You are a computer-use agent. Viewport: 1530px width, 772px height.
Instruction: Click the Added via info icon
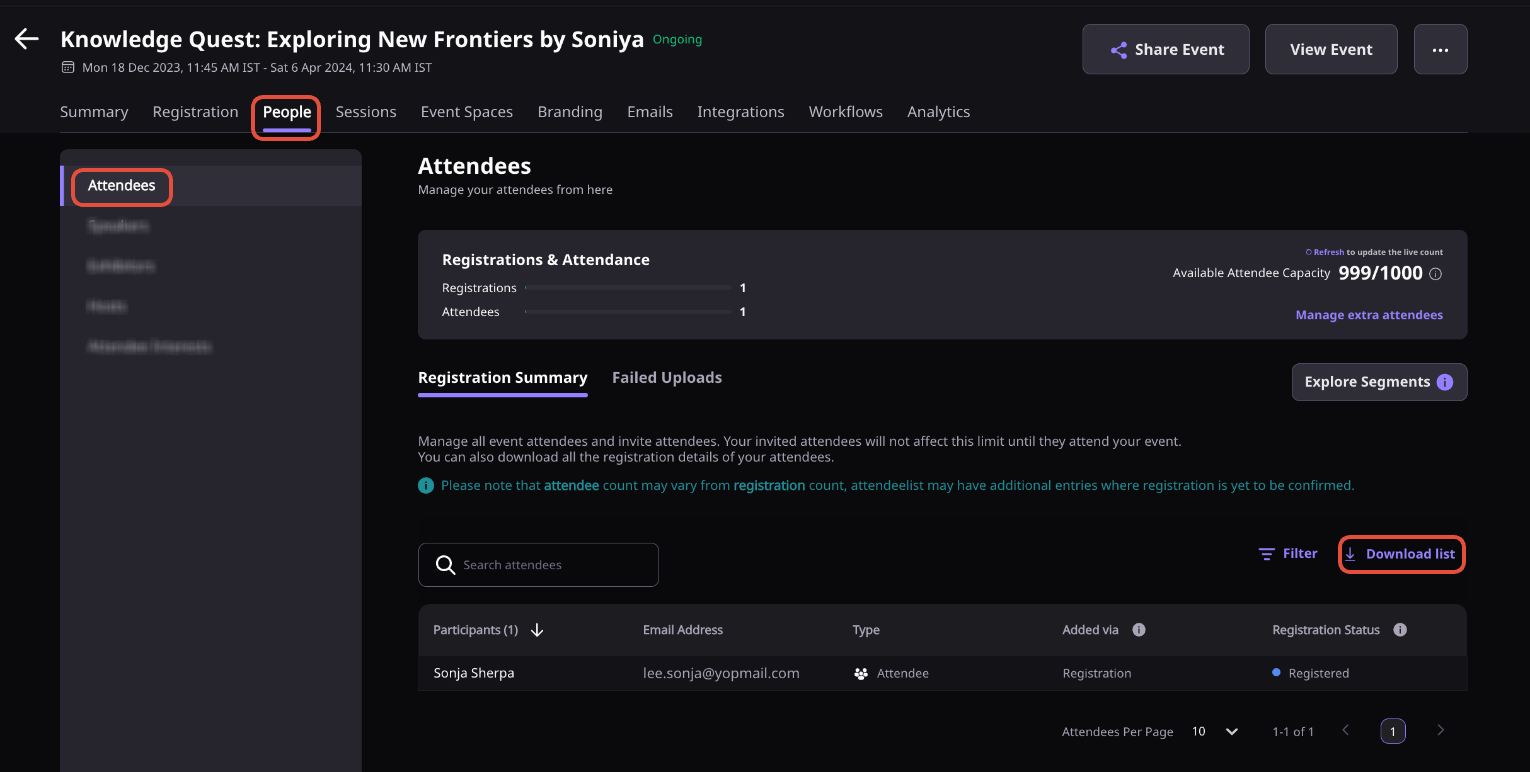[1138, 630]
